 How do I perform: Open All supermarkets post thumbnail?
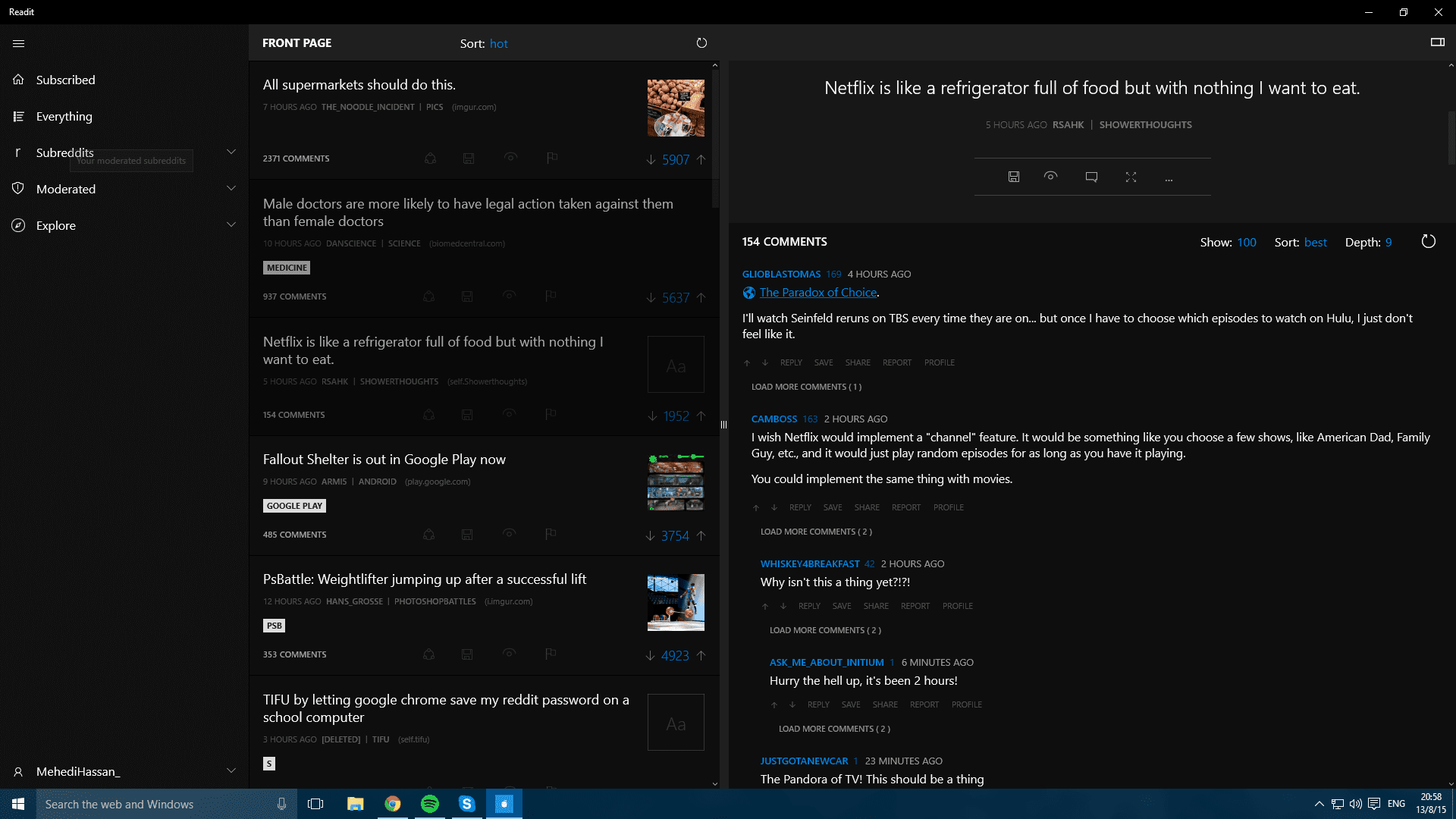(x=676, y=108)
